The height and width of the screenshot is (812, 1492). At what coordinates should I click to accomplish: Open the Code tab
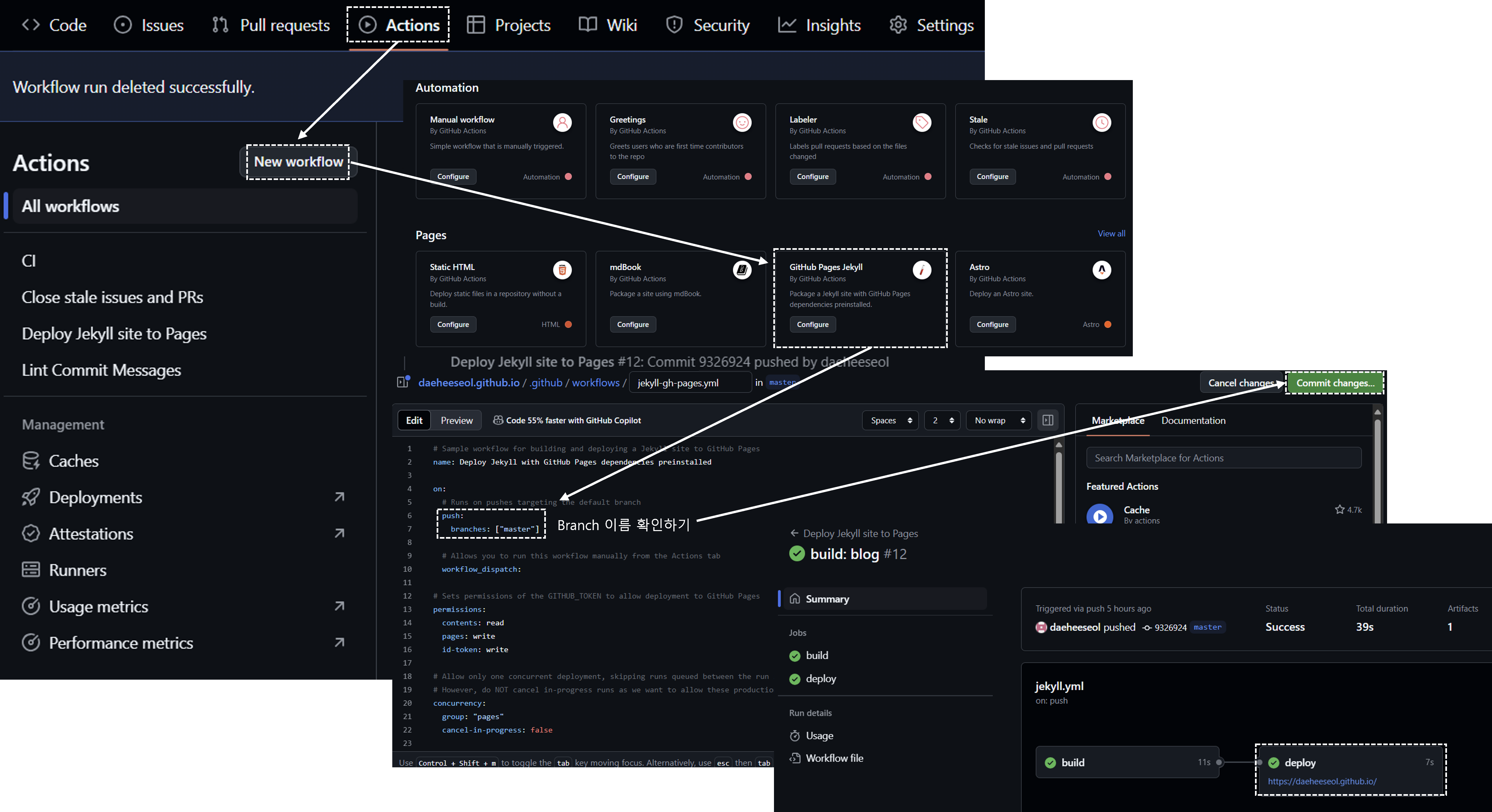pyautogui.click(x=54, y=25)
